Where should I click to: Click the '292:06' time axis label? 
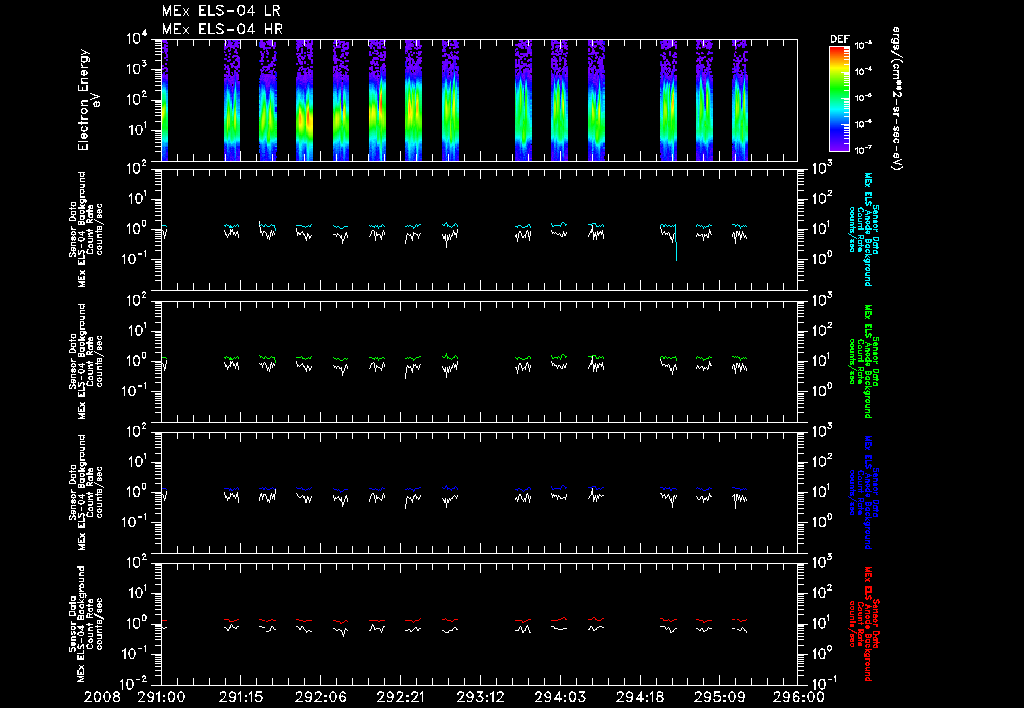[321, 697]
